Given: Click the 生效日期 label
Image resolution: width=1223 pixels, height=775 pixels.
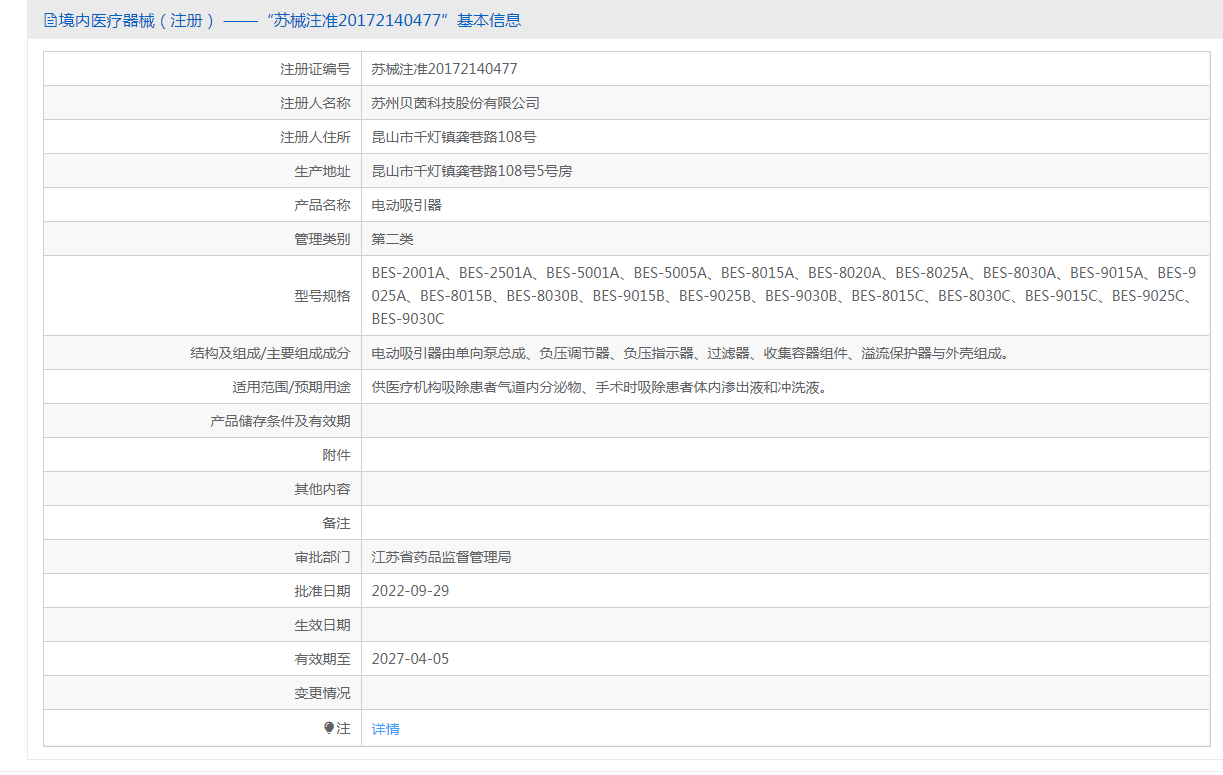Looking at the screenshot, I should [322, 625].
